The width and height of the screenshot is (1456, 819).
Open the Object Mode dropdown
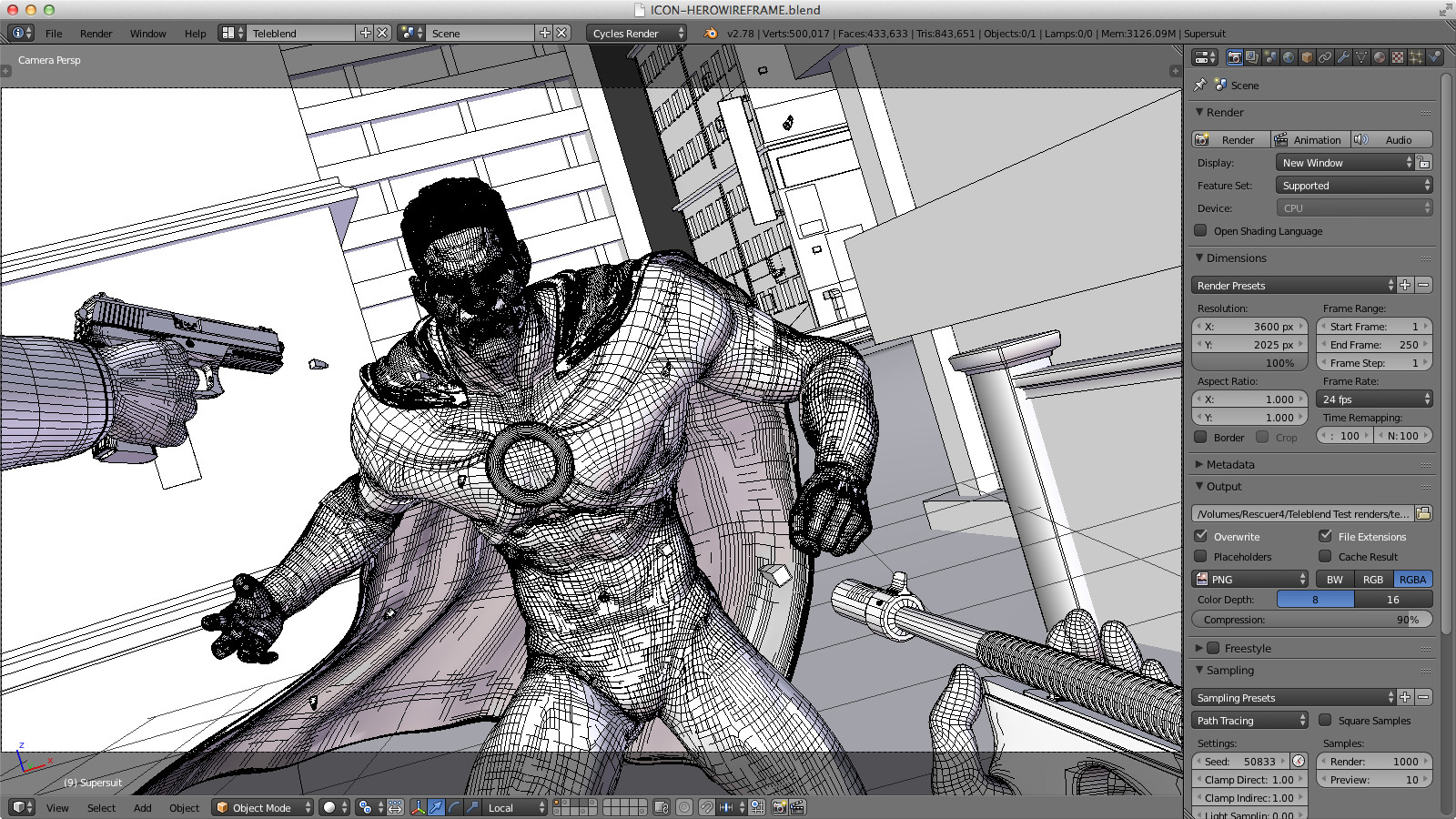(263, 807)
